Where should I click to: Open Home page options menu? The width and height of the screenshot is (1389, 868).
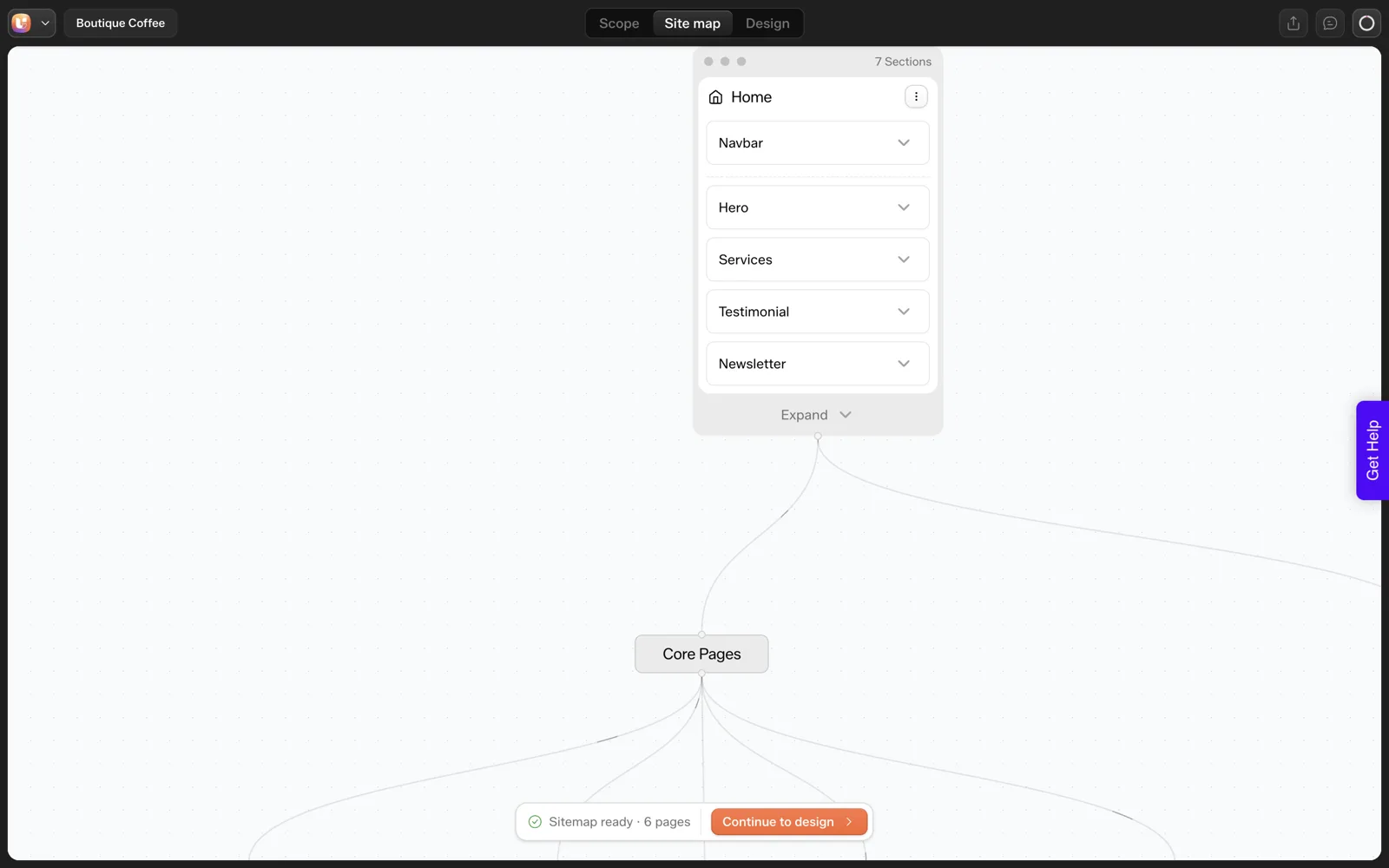point(916,96)
